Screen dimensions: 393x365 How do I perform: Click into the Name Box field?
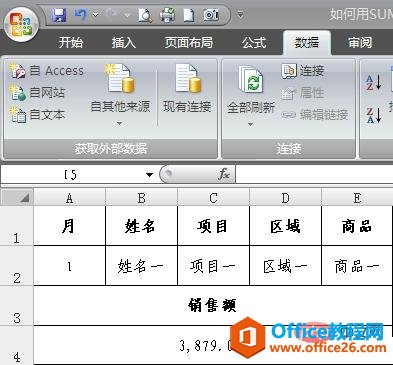click(72, 174)
